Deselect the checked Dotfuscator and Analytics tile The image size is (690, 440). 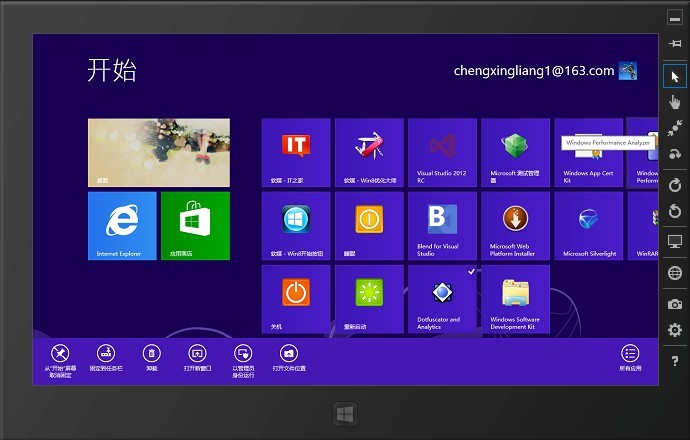point(442,299)
